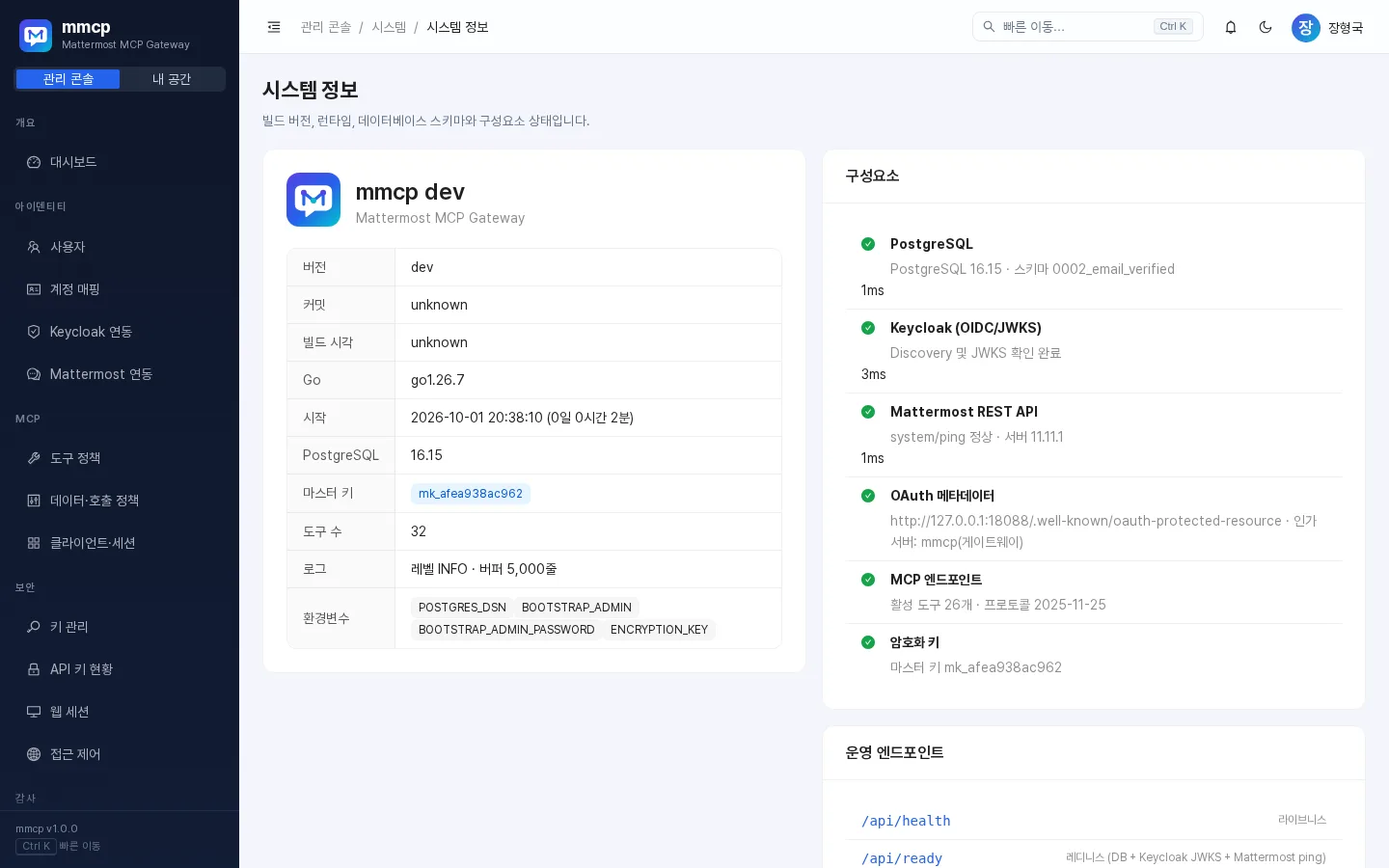Click the 암호화 키 status check icon

click(868, 642)
